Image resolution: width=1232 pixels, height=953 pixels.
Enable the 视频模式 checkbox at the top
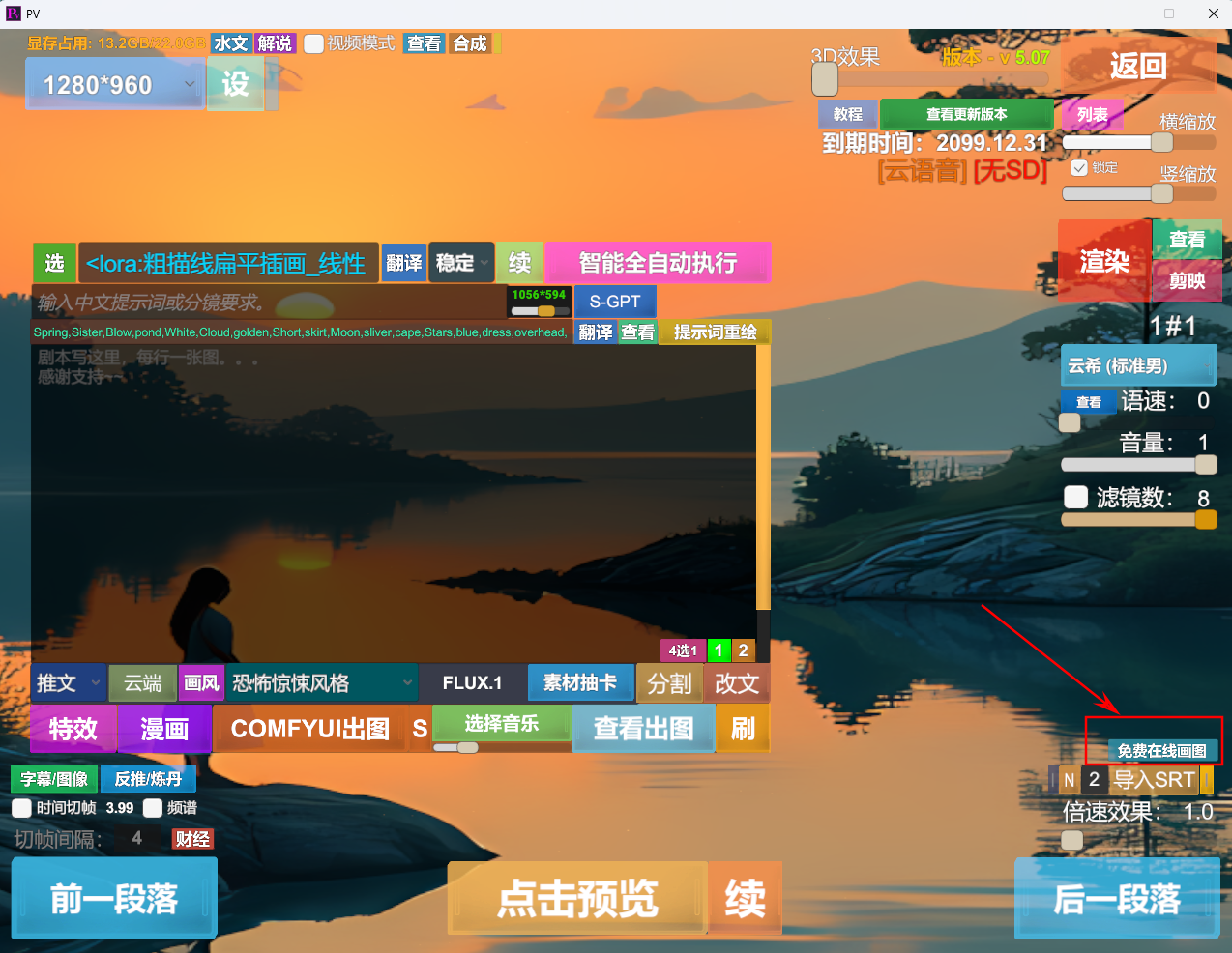(314, 43)
